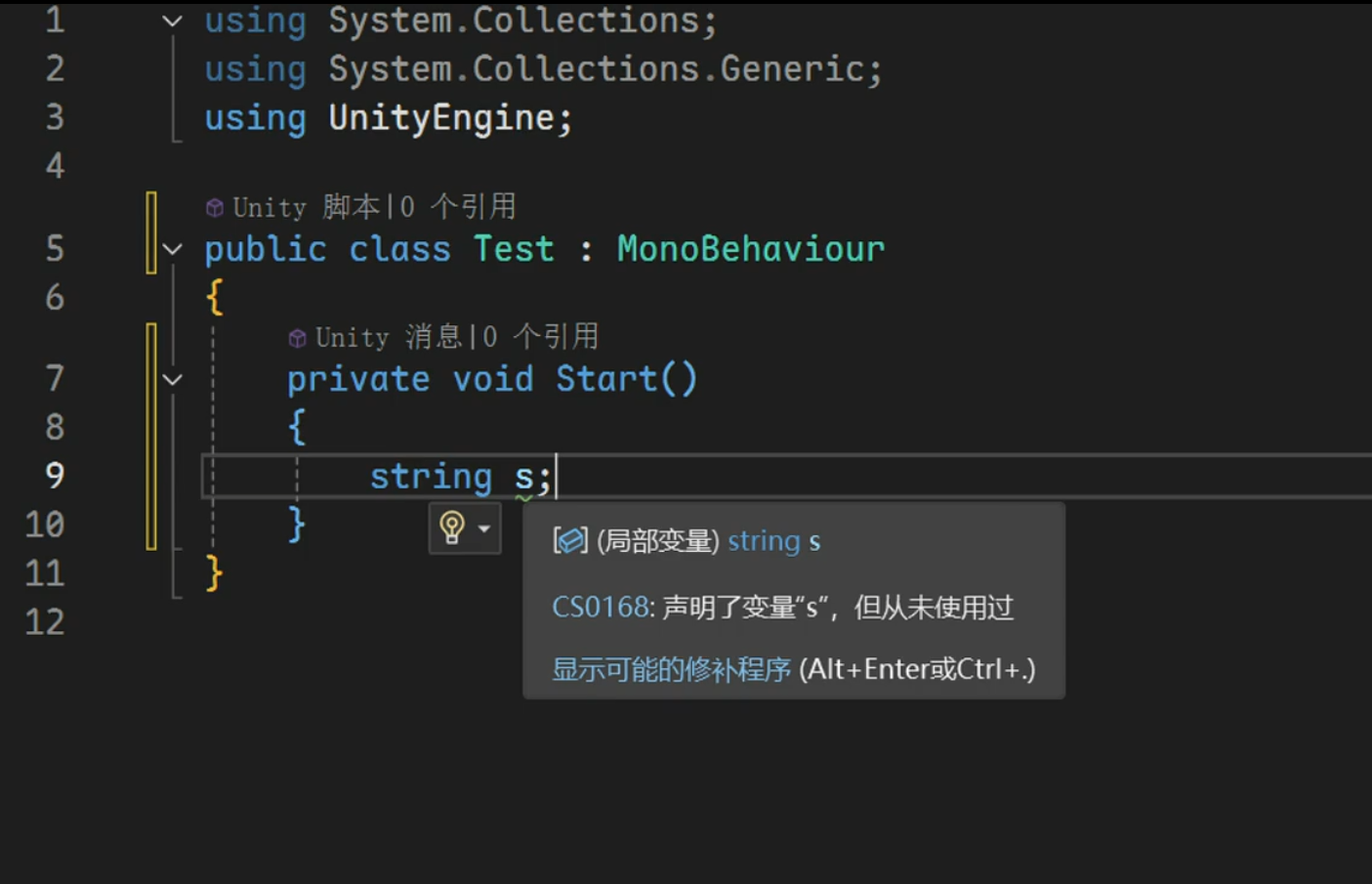Click the variable s on line 9
1372x884 pixels.
tap(524, 478)
